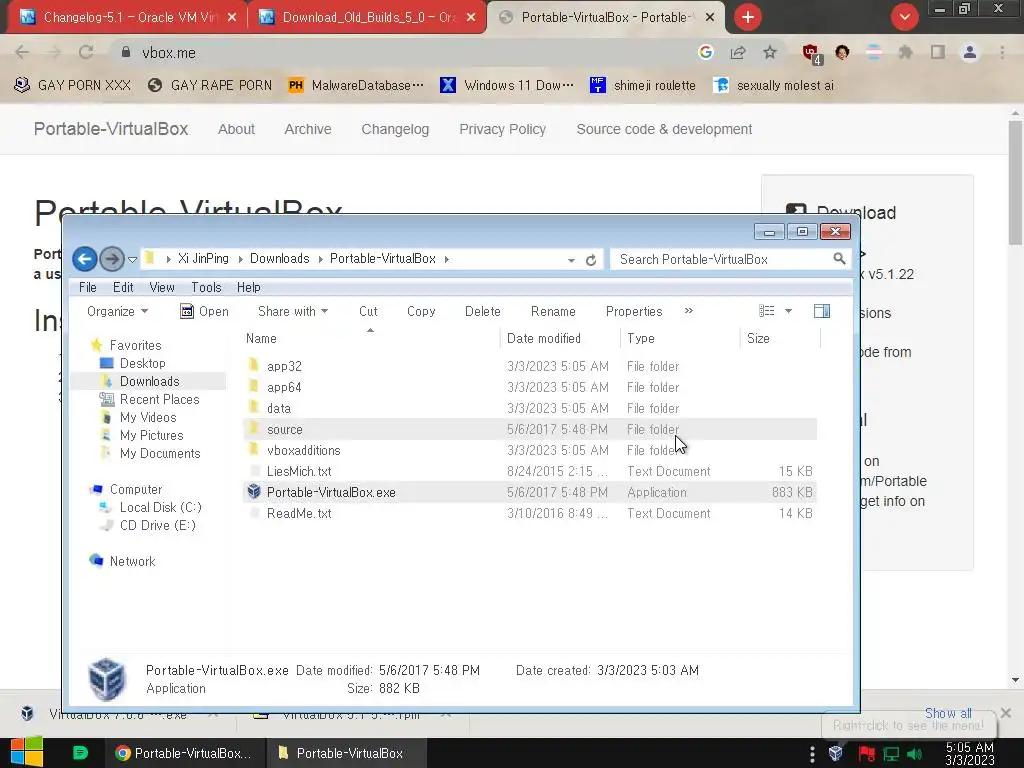Bookmark this page with the star
This screenshot has height=768, width=1024.
click(x=770, y=53)
